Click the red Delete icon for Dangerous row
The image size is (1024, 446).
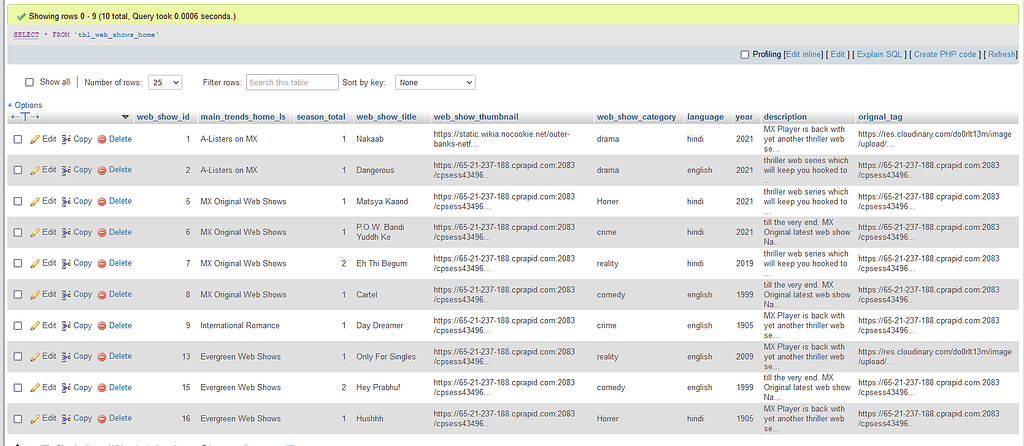(102, 170)
